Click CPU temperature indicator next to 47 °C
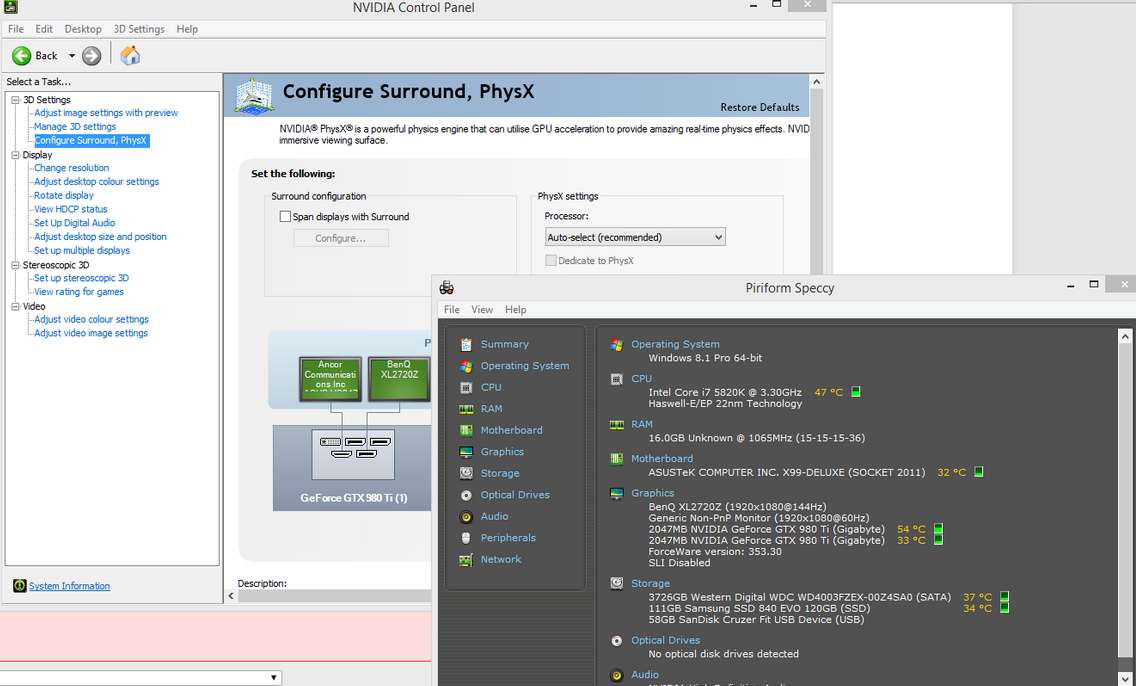The width and height of the screenshot is (1136, 686). tap(856, 392)
